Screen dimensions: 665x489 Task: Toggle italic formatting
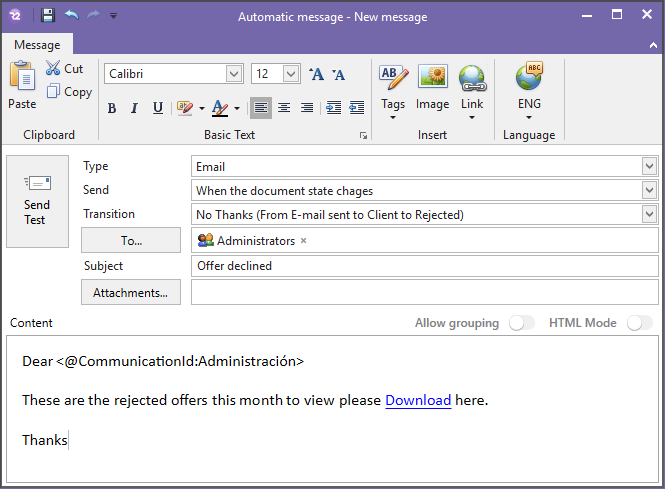click(x=134, y=108)
